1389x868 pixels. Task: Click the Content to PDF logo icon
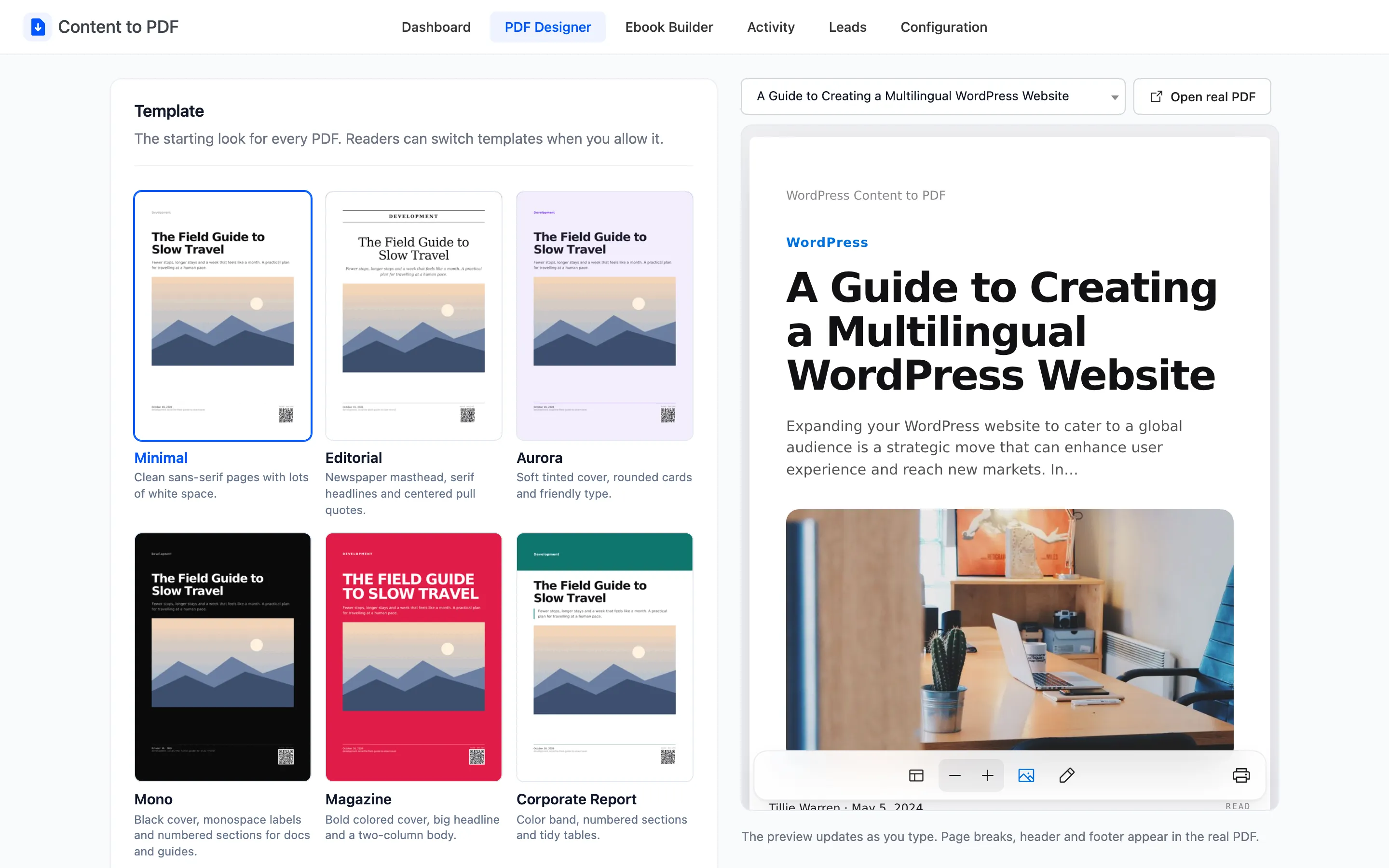click(37, 27)
